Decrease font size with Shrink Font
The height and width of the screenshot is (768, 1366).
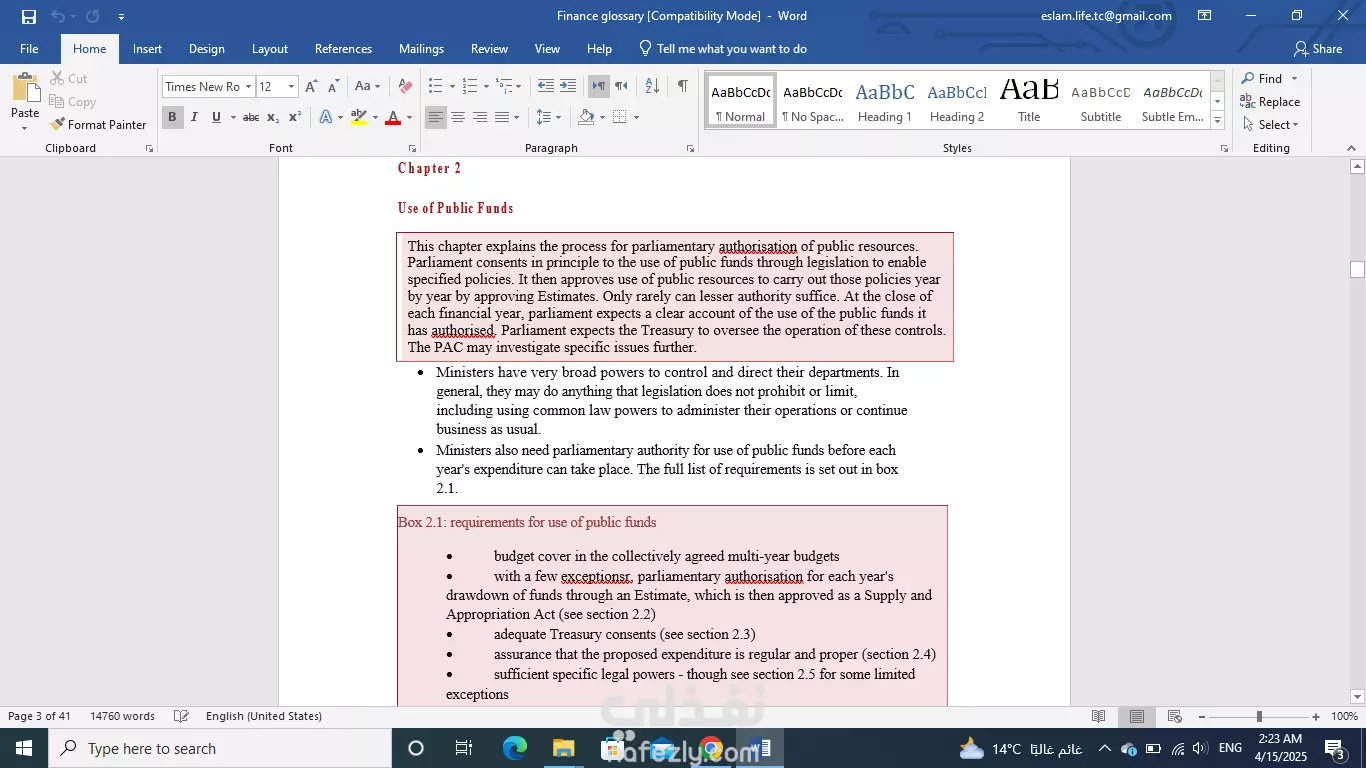pyautogui.click(x=334, y=87)
